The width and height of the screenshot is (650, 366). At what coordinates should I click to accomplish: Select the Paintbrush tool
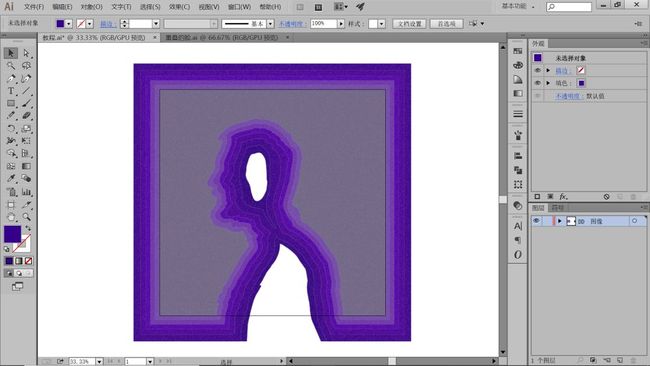click(x=27, y=103)
